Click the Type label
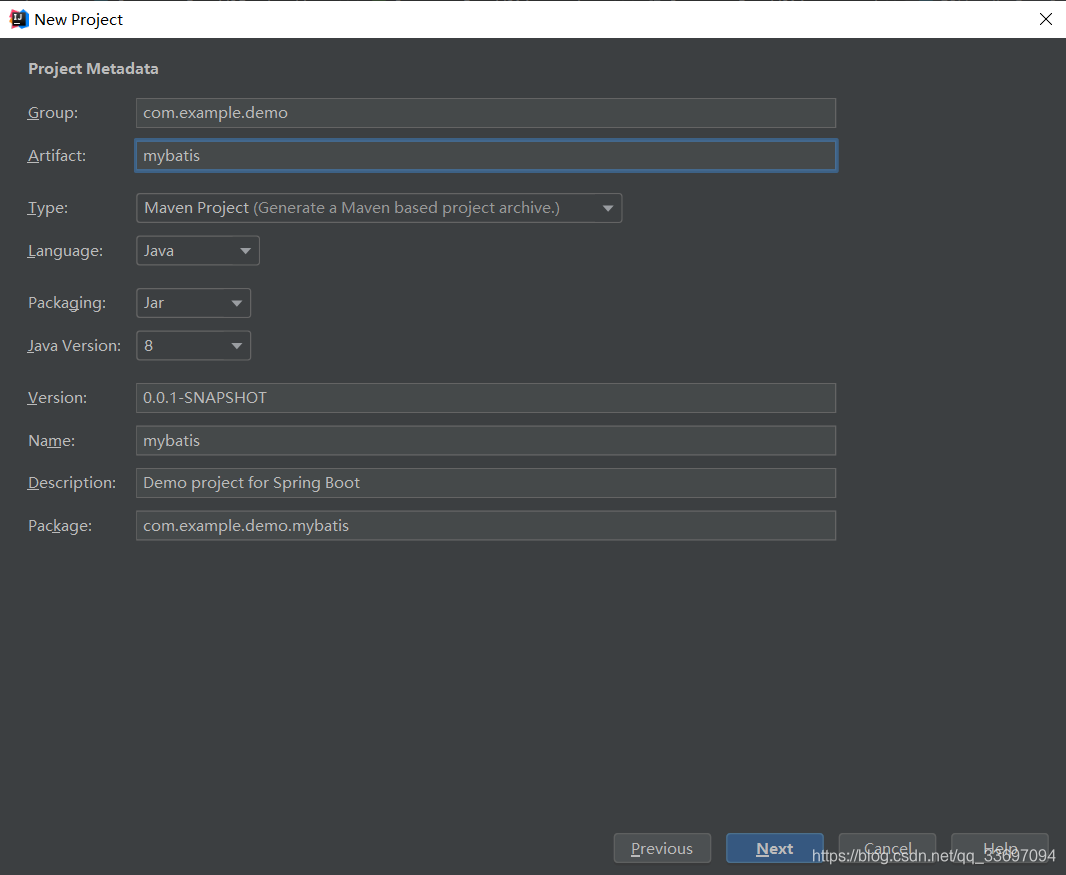This screenshot has width=1066, height=875. (48, 208)
